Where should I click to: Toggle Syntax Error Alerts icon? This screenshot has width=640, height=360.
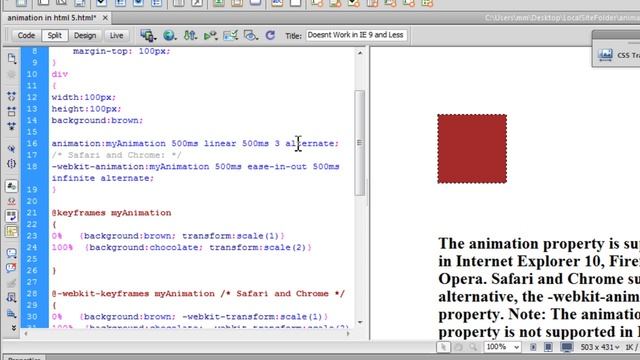11,231
